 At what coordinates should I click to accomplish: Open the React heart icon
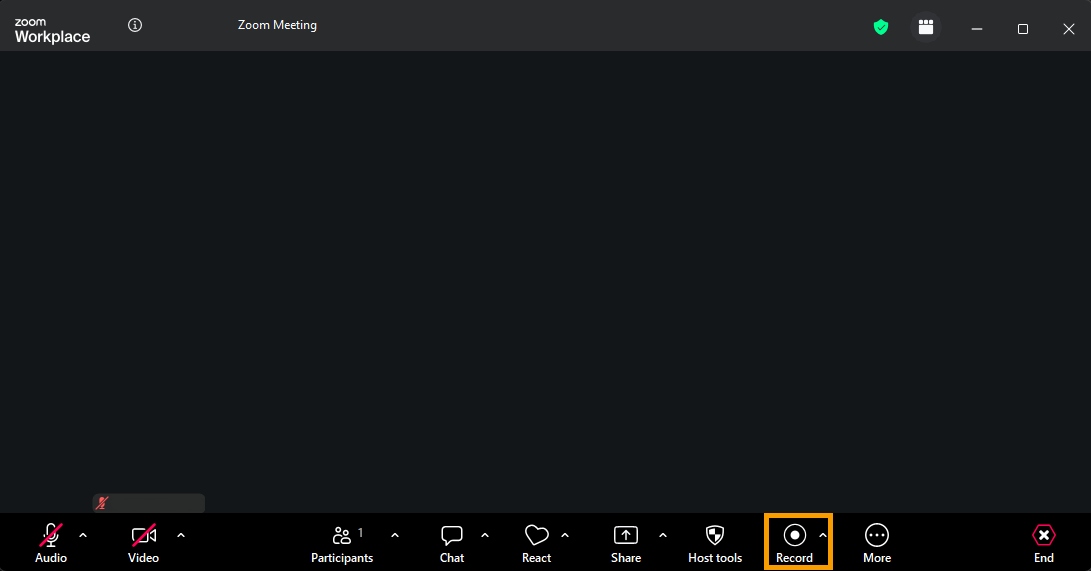point(536,542)
